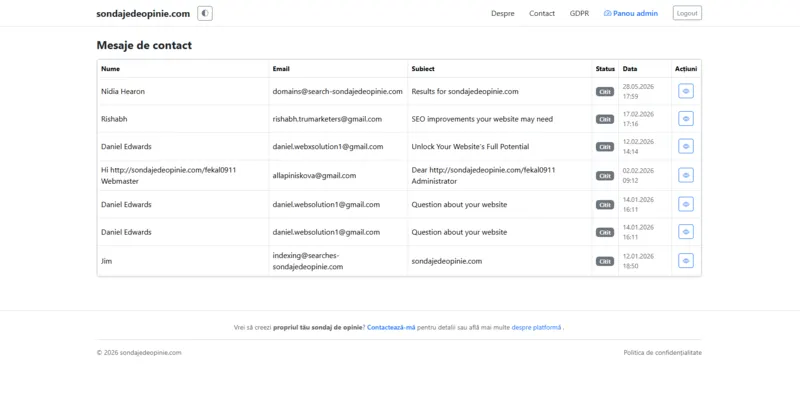
Task: Click subject Results for sondajedeopinie.com
Action: coord(465,92)
